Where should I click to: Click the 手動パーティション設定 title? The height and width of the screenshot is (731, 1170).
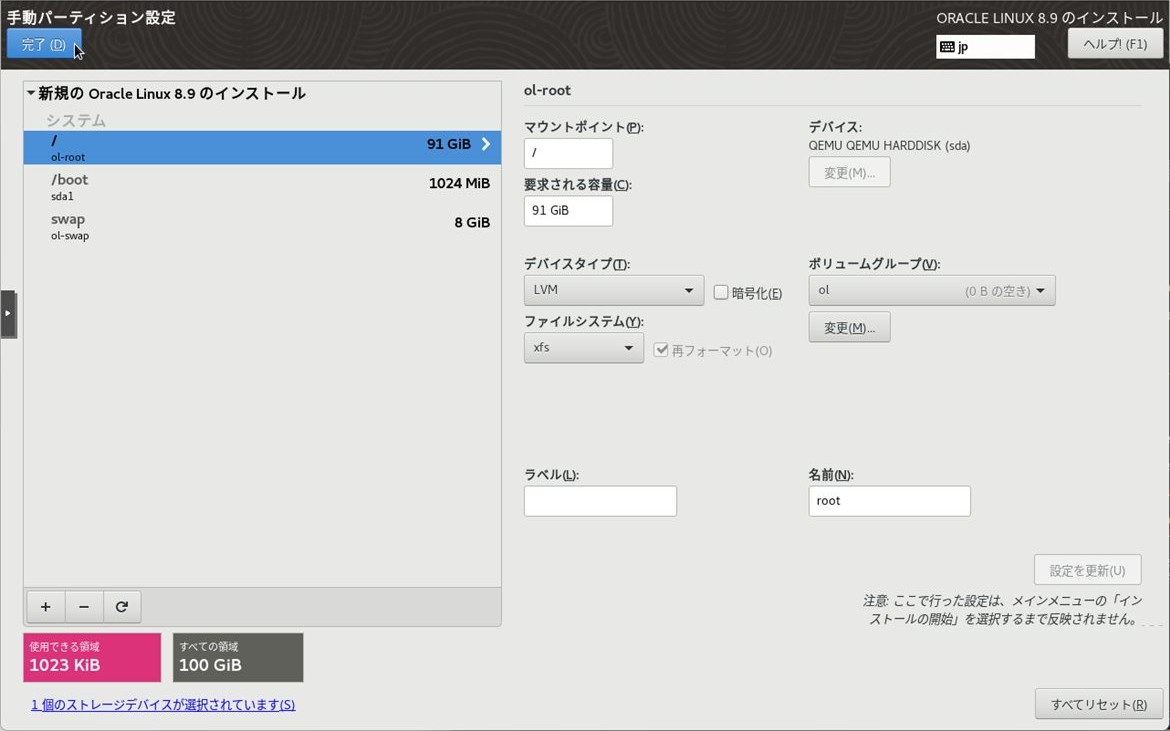91,17
